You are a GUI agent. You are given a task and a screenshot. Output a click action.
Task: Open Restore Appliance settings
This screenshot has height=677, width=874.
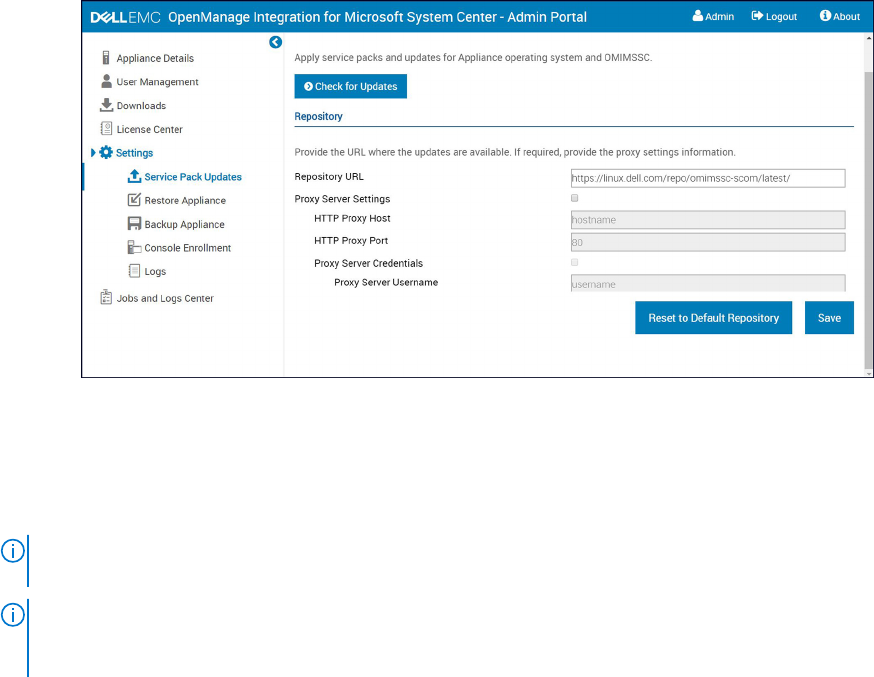point(185,201)
